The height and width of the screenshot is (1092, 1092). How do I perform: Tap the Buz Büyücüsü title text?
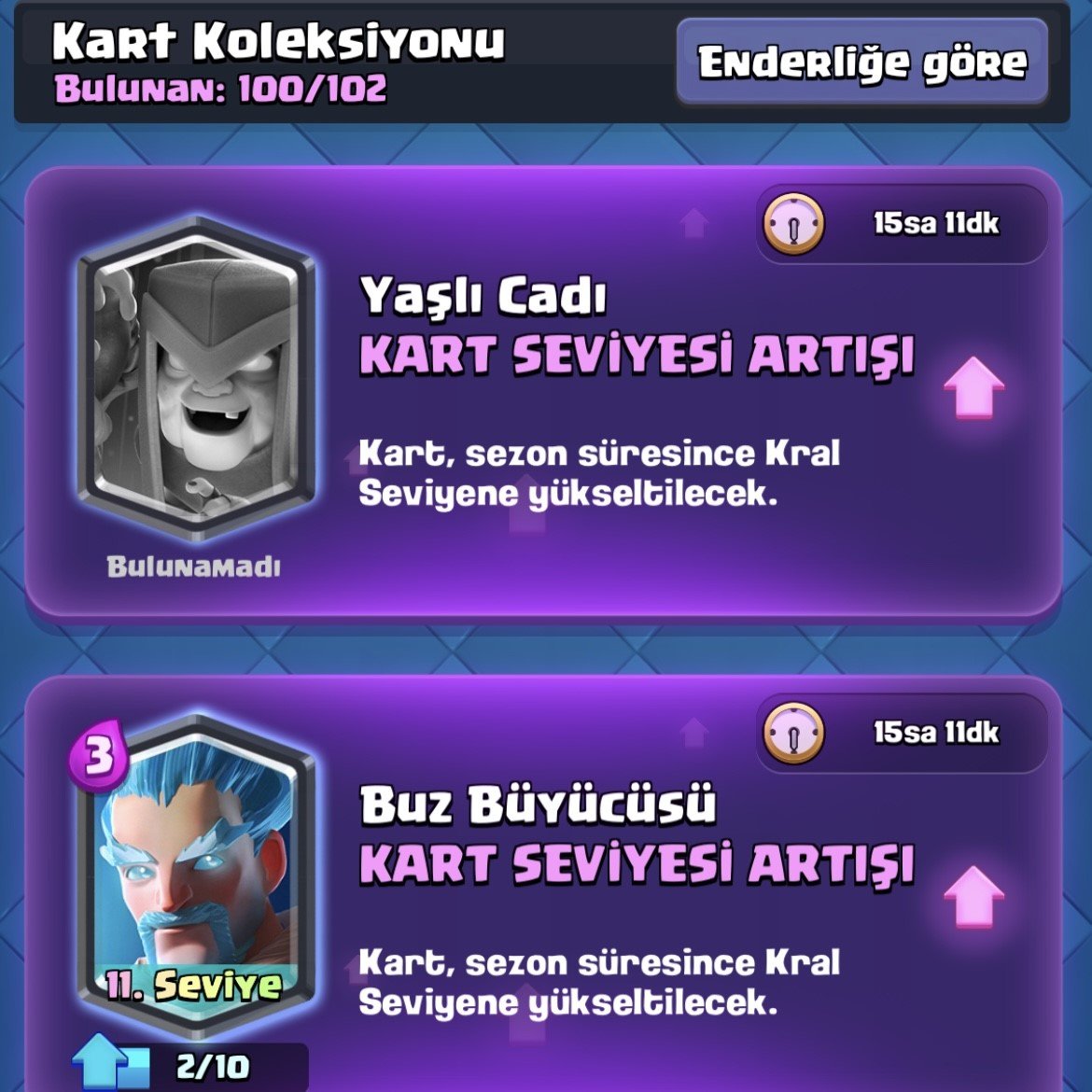[537, 805]
